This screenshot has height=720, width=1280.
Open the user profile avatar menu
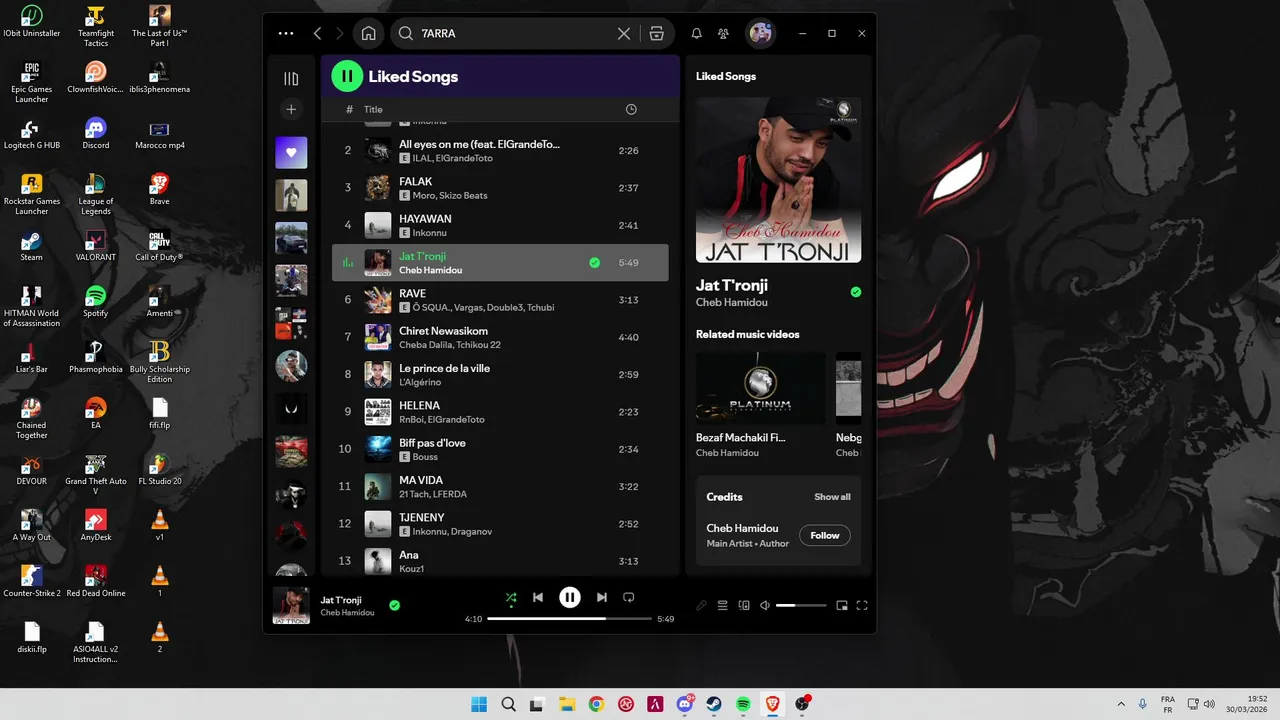(x=761, y=33)
